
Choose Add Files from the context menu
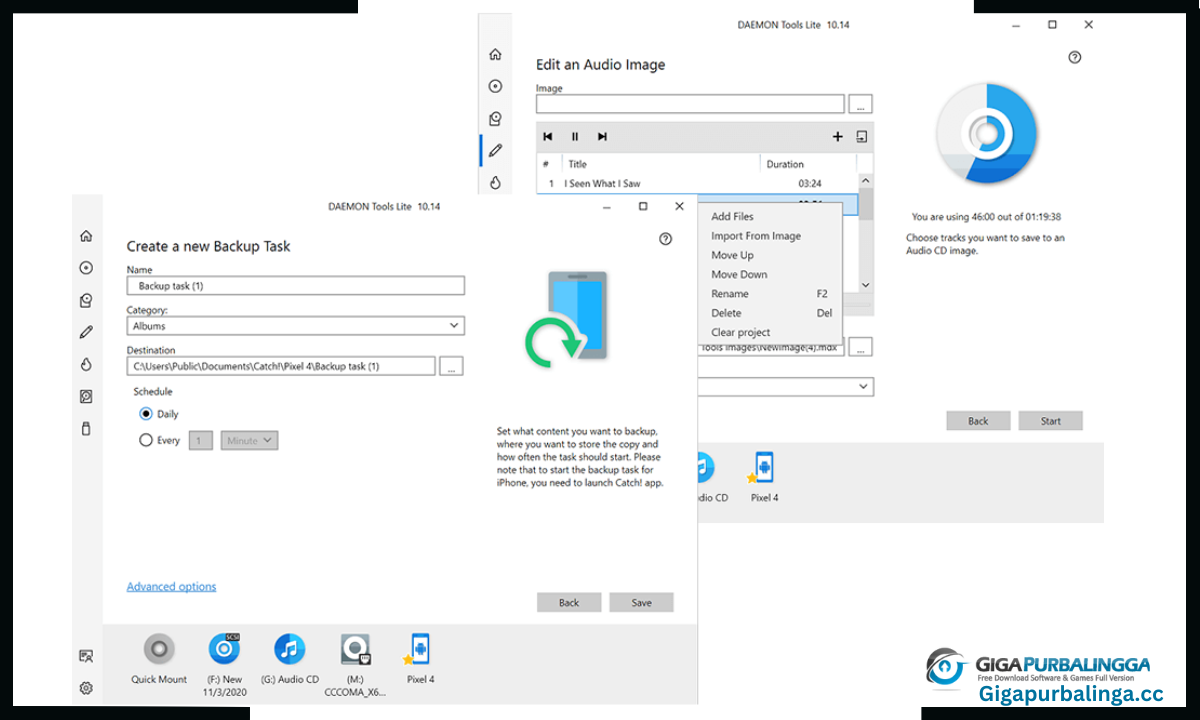pyautogui.click(x=732, y=216)
